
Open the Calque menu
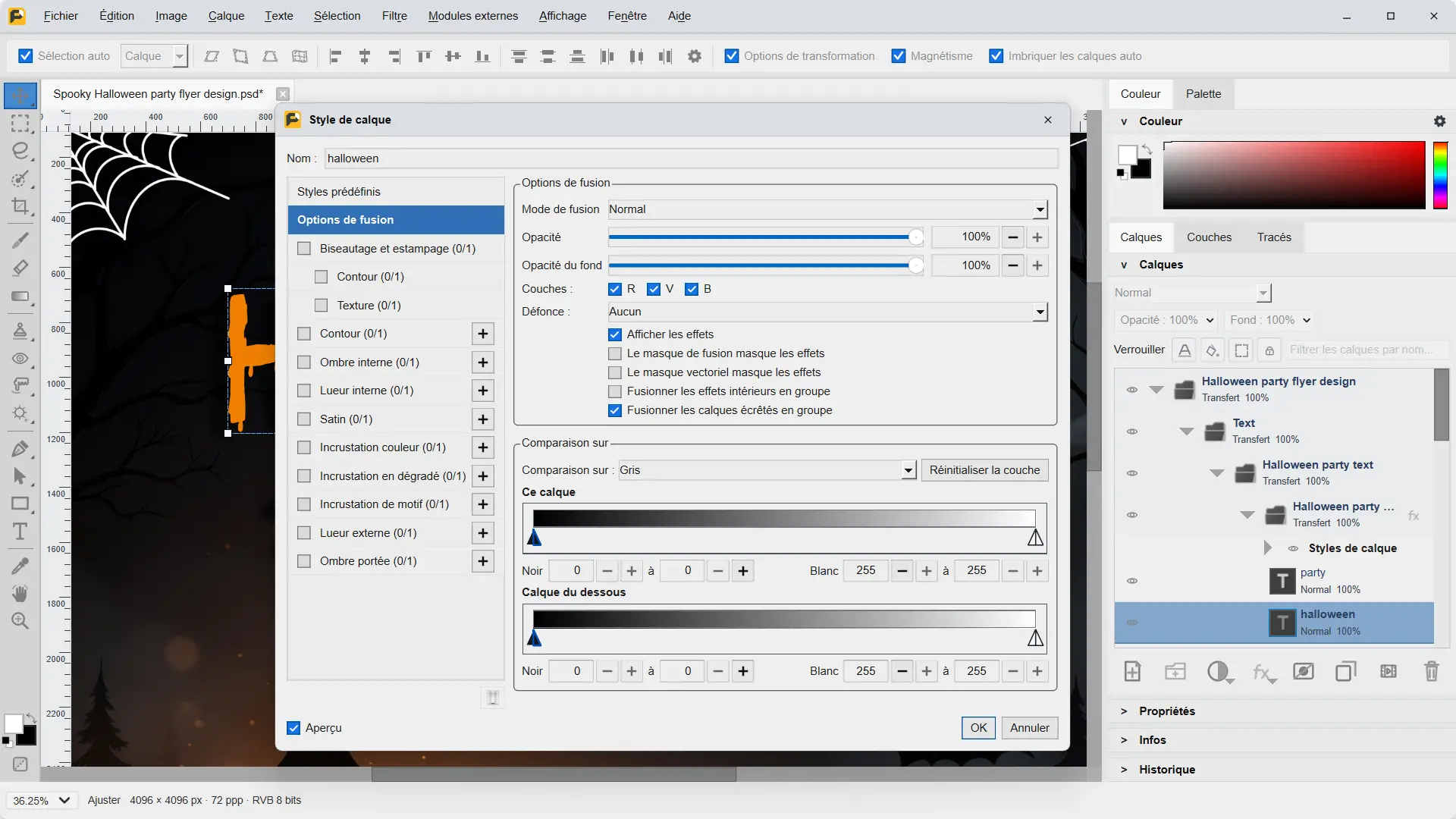[x=226, y=16]
